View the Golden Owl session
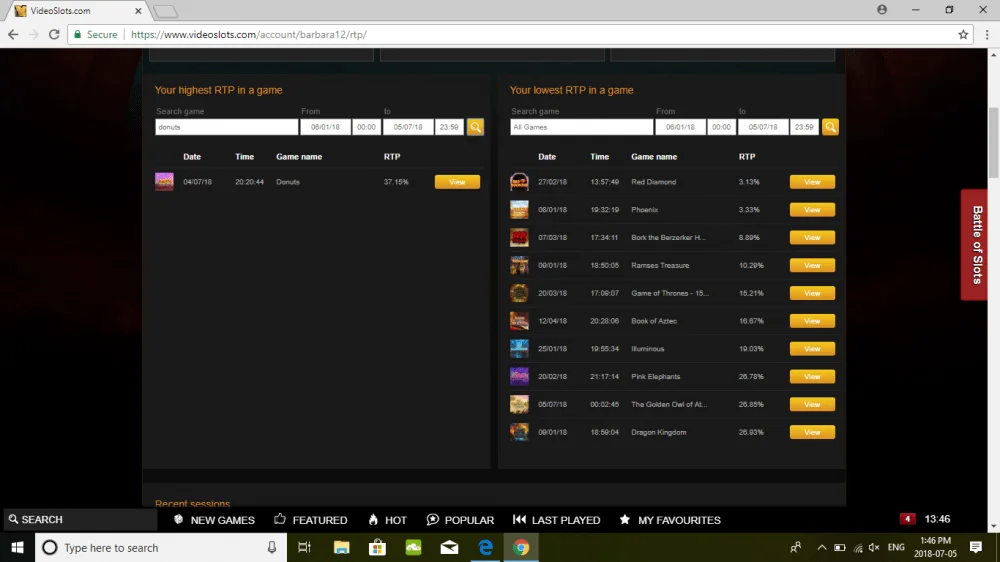Viewport: 1000px width, 562px height. pyautogui.click(x=812, y=404)
